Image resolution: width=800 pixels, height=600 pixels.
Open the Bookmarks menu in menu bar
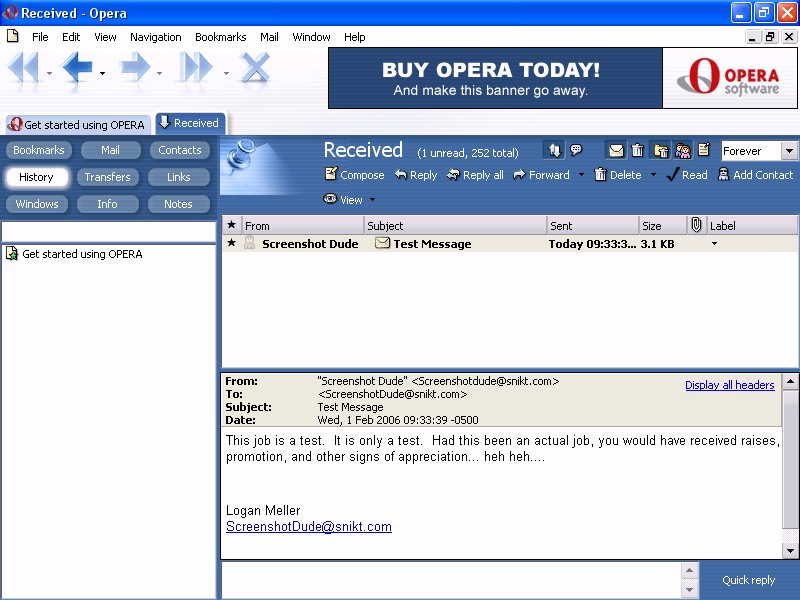pyautogui.click(x=220, y=37)
